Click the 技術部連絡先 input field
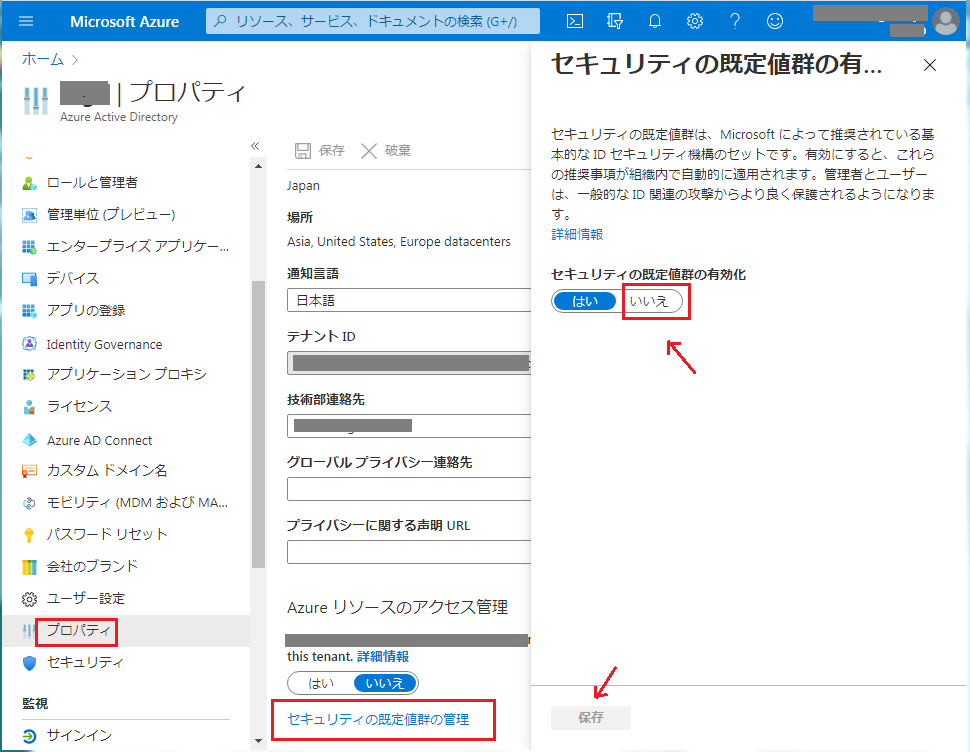Image resolution: width=970 pixels, height=752 pixels. (x=409, y=425)
